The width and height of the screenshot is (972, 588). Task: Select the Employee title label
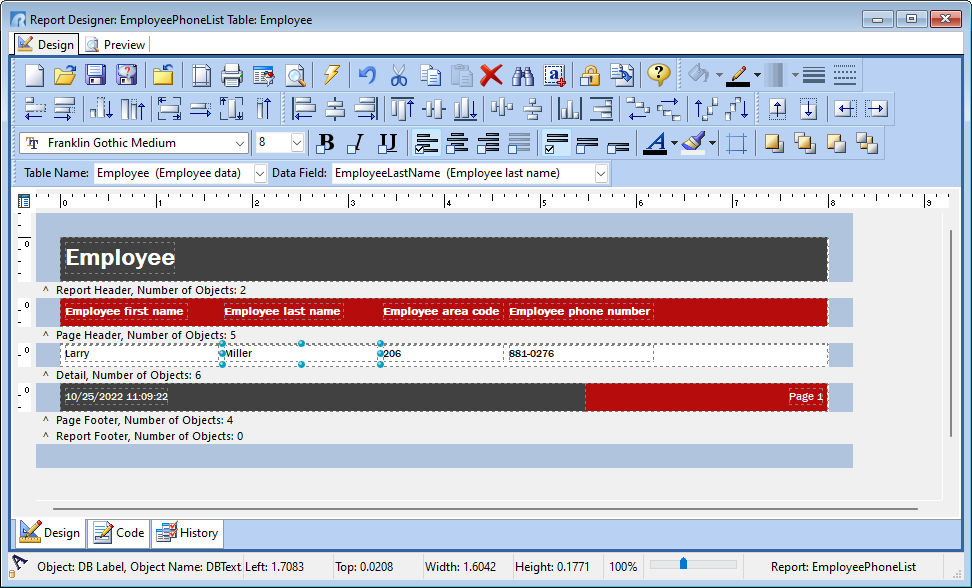point(120,258)
